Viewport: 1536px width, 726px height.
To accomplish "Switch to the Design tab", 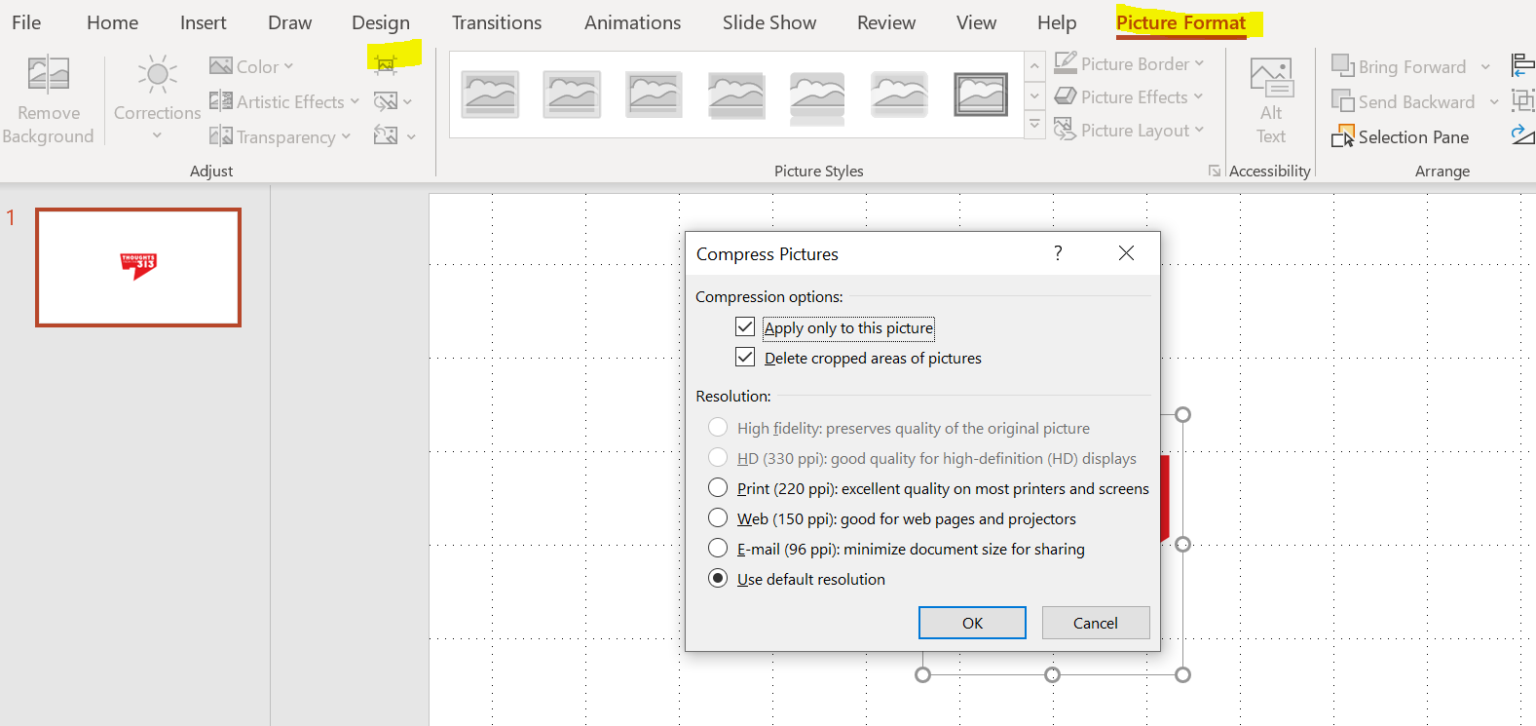I will [381, 22].
